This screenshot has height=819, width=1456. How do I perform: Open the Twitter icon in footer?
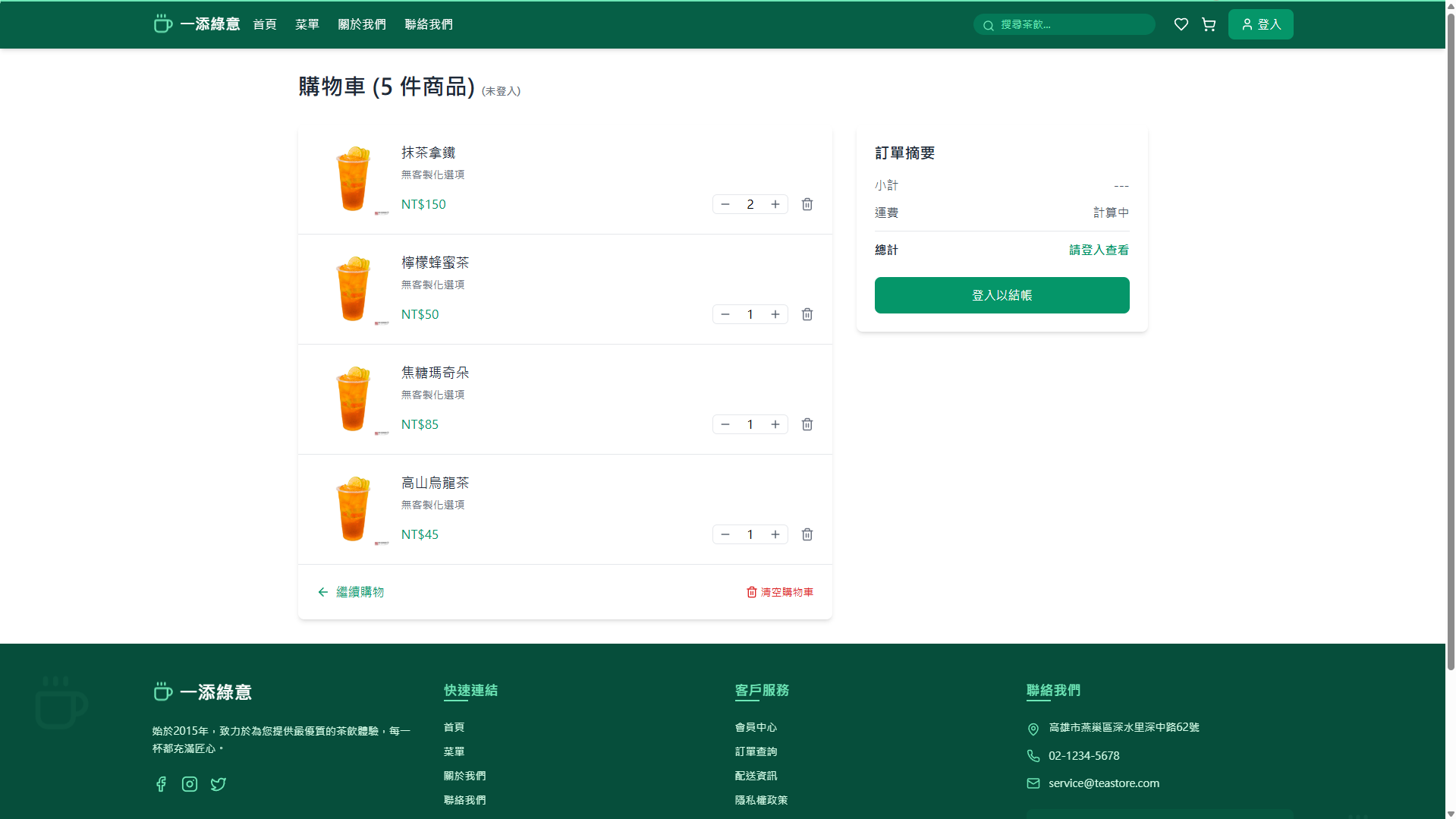(x=219, y=784)
